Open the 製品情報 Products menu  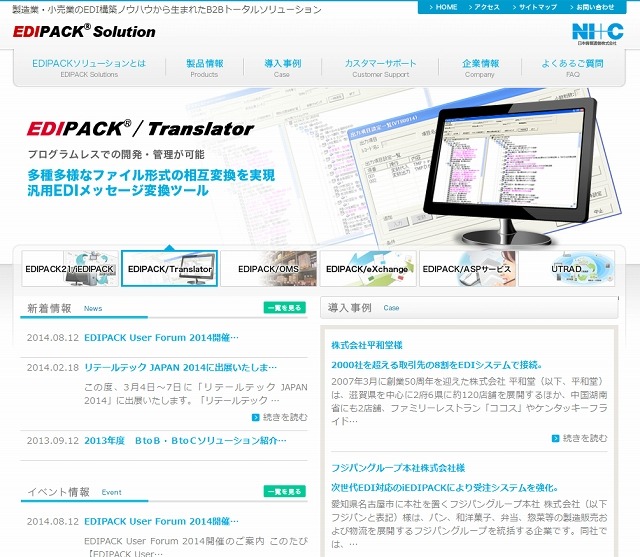coord(204,68)
